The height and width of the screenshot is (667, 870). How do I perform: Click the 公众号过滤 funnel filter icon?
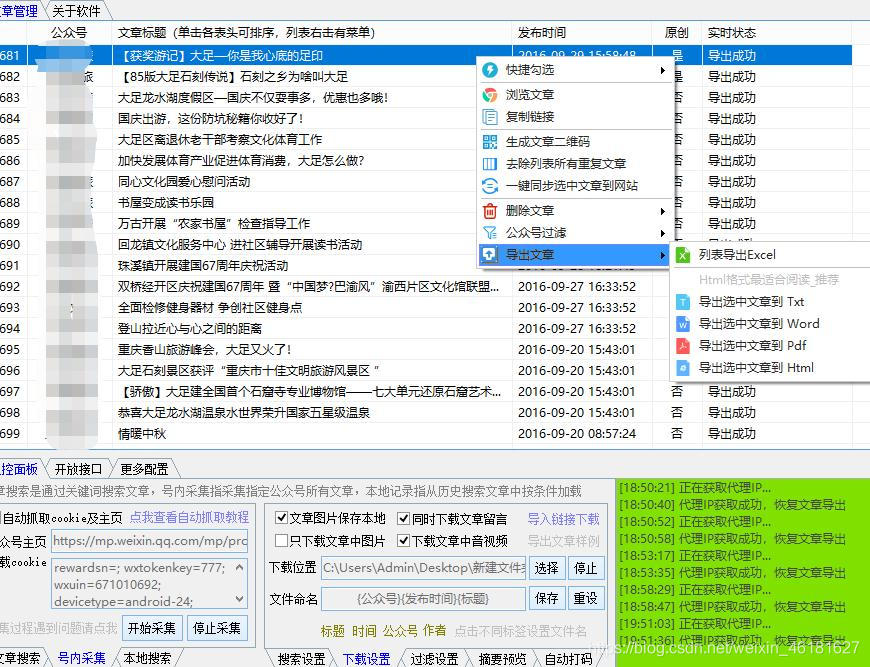coord(490,232)
